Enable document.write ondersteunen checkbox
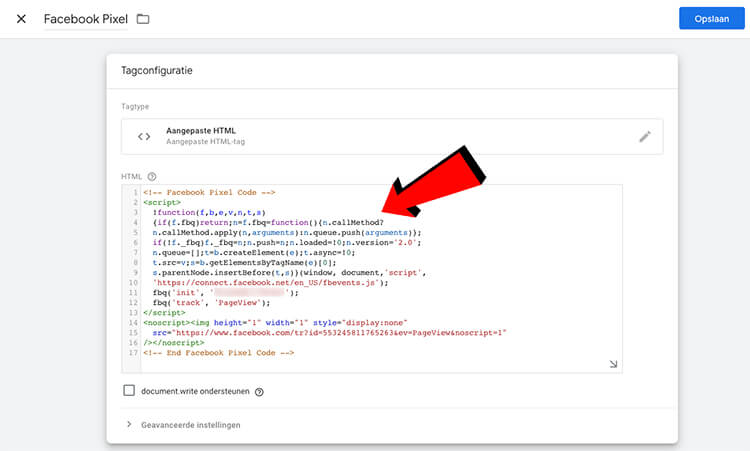750x451 pixels. tap(129, 390)
